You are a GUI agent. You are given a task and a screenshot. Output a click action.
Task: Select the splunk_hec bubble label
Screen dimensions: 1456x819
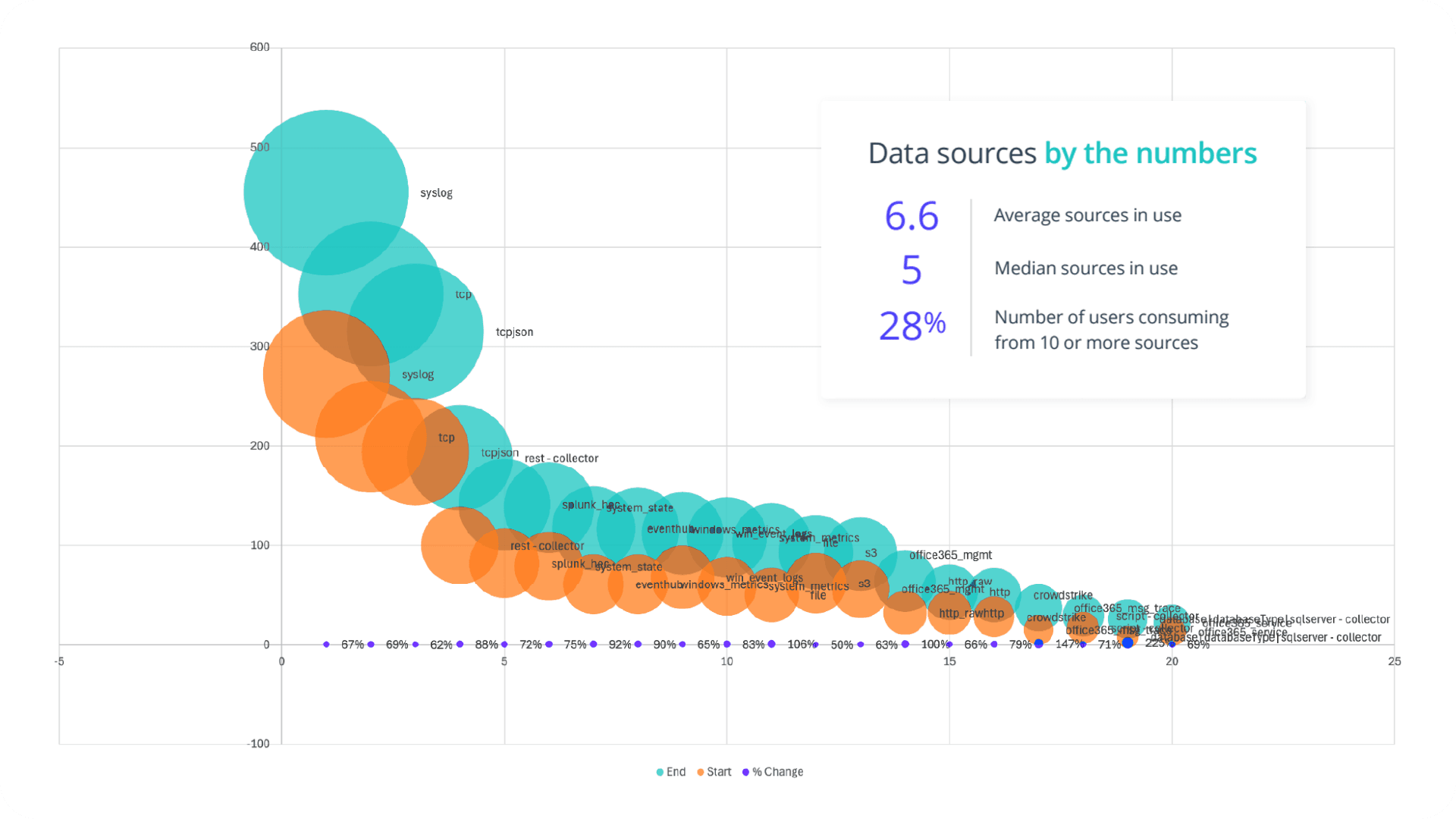pyautogui.click(x=590, y=505)
